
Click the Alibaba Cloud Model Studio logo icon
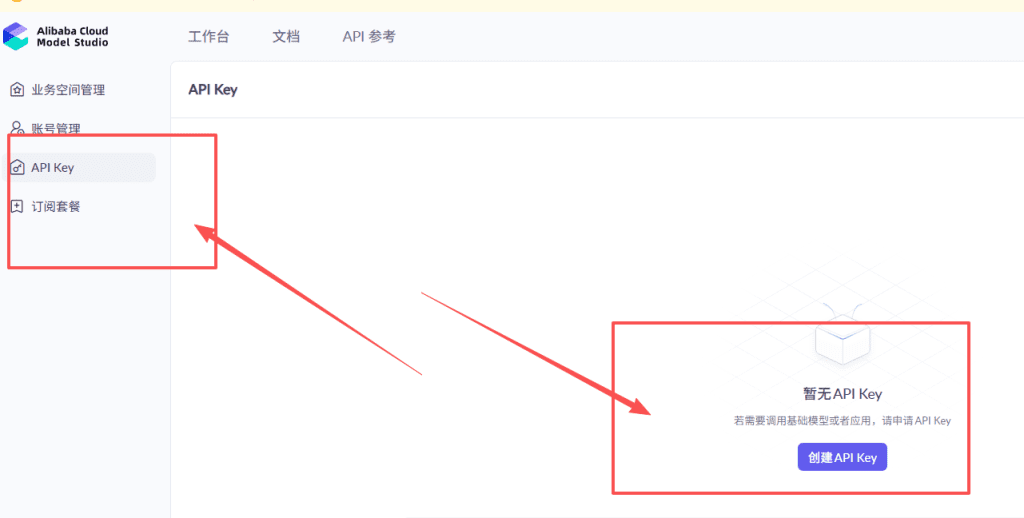point(16,37)
